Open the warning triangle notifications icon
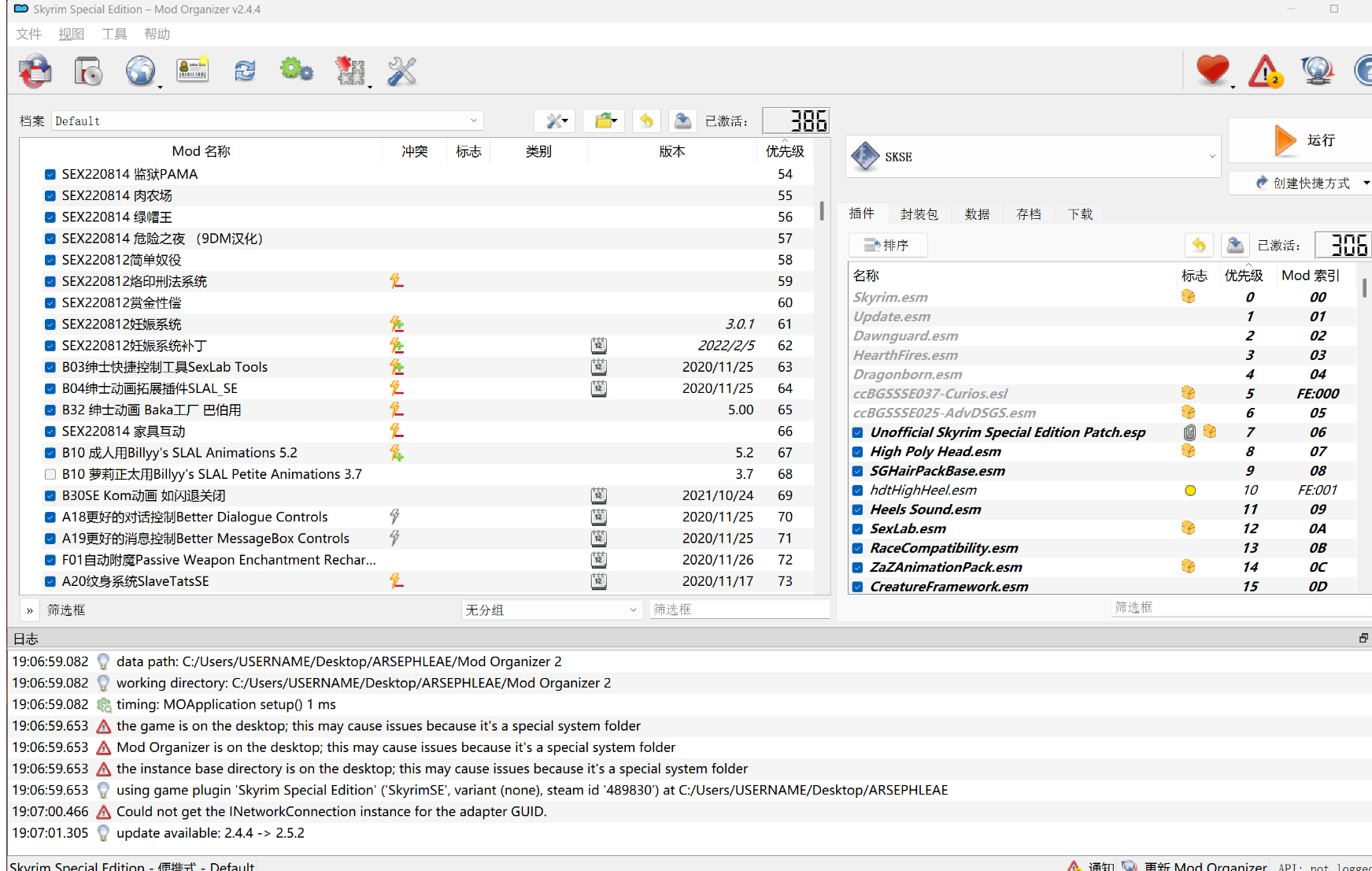1372x871 pixels. tap(1265, 71)
